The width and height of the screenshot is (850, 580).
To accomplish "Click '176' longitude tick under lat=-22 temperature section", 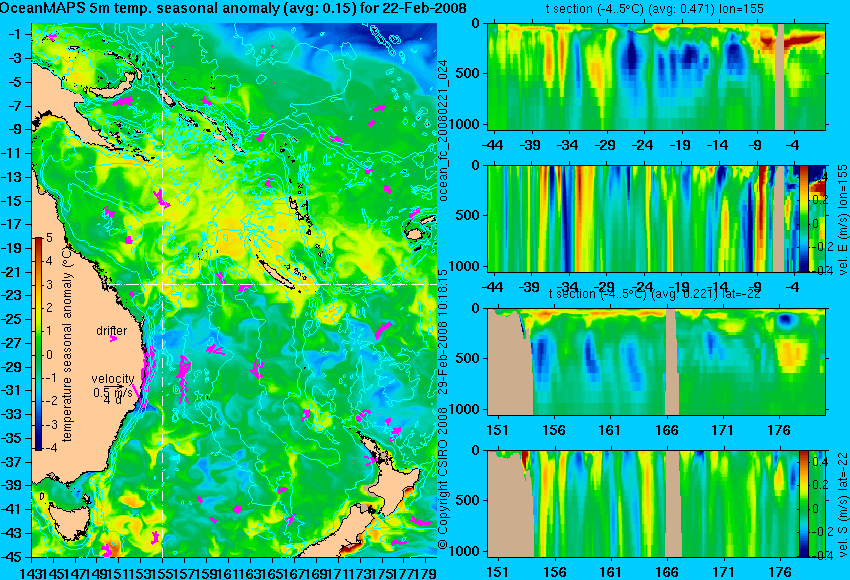I will [779, 430].
